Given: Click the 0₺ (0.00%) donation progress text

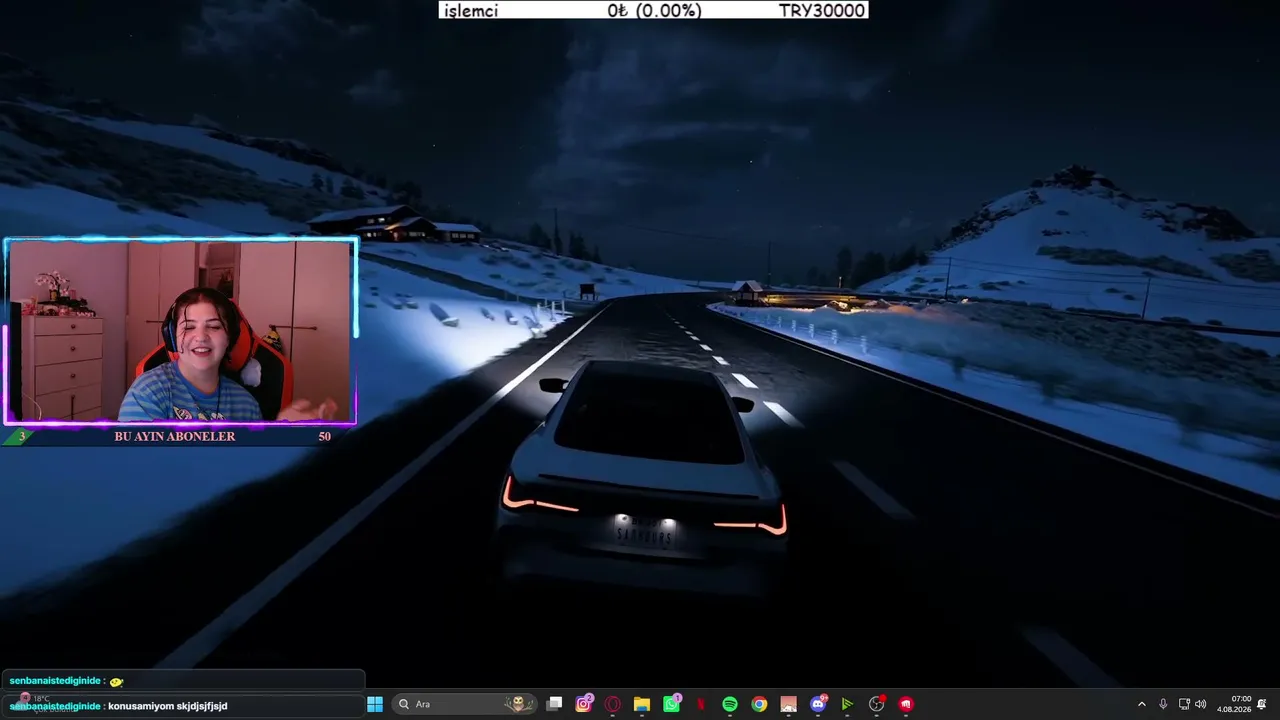Looking at the screenshot, I should coord(654,10).
